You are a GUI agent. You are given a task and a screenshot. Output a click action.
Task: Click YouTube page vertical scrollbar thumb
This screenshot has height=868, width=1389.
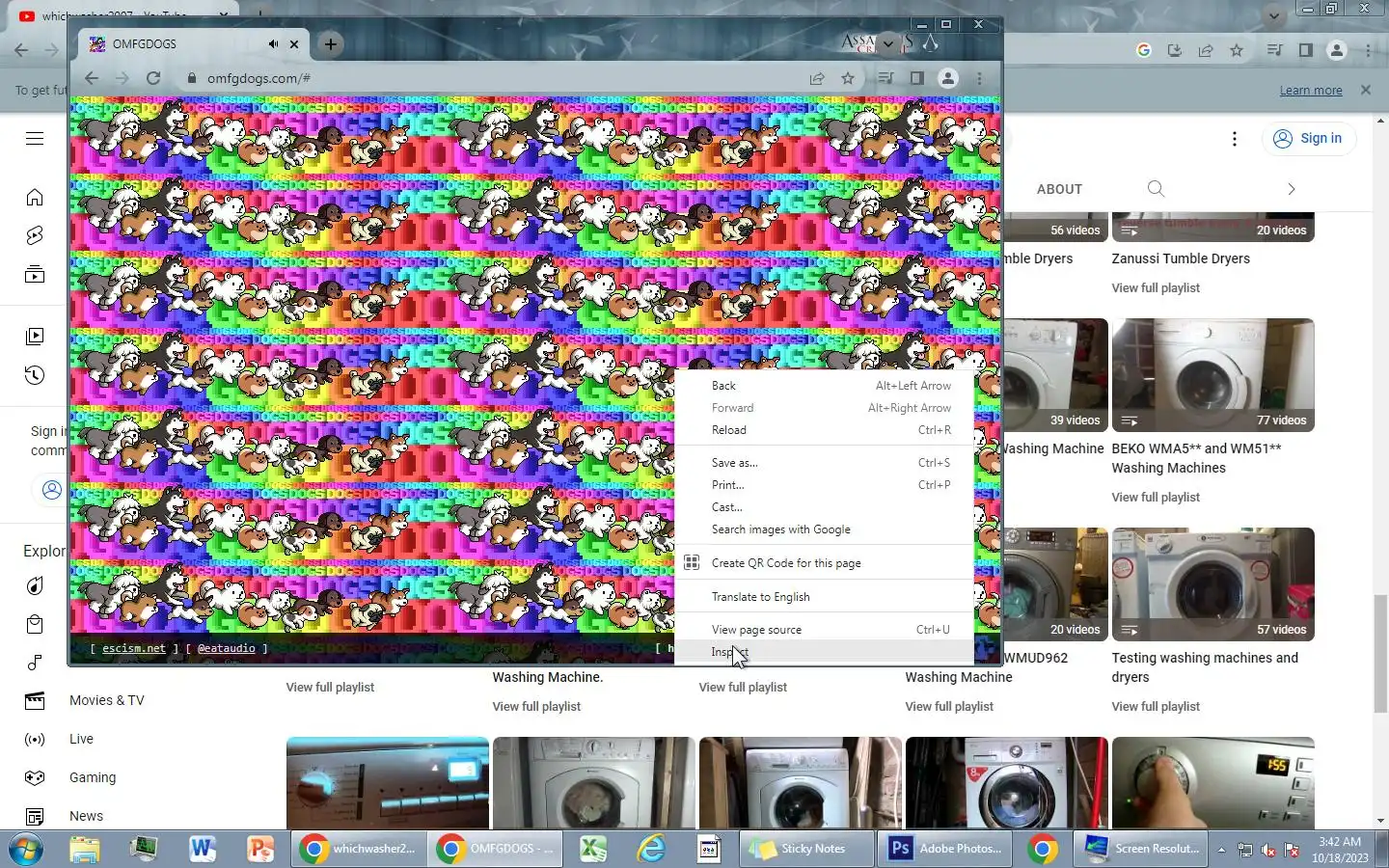point(1380,652)
